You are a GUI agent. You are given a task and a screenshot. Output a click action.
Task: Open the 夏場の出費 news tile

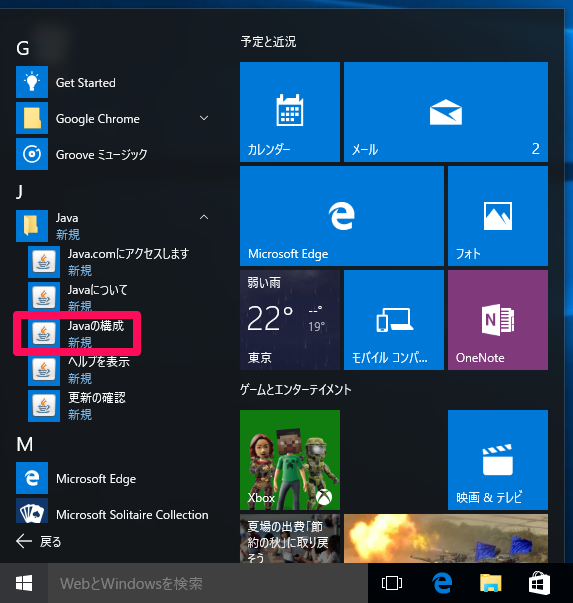point(290,538)
